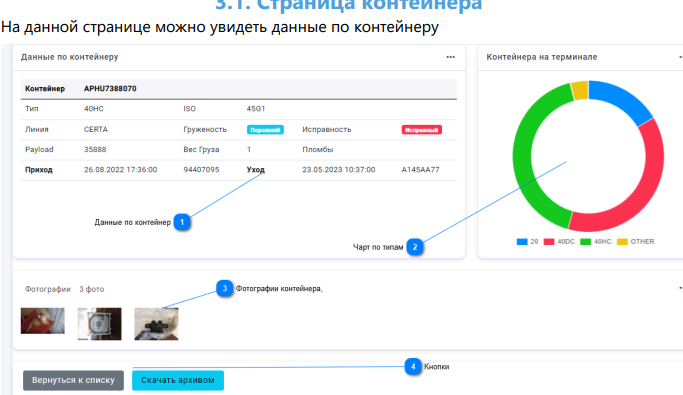Select the ISO value 45G1
Screen dimensions: 683x395
point(256,109)
